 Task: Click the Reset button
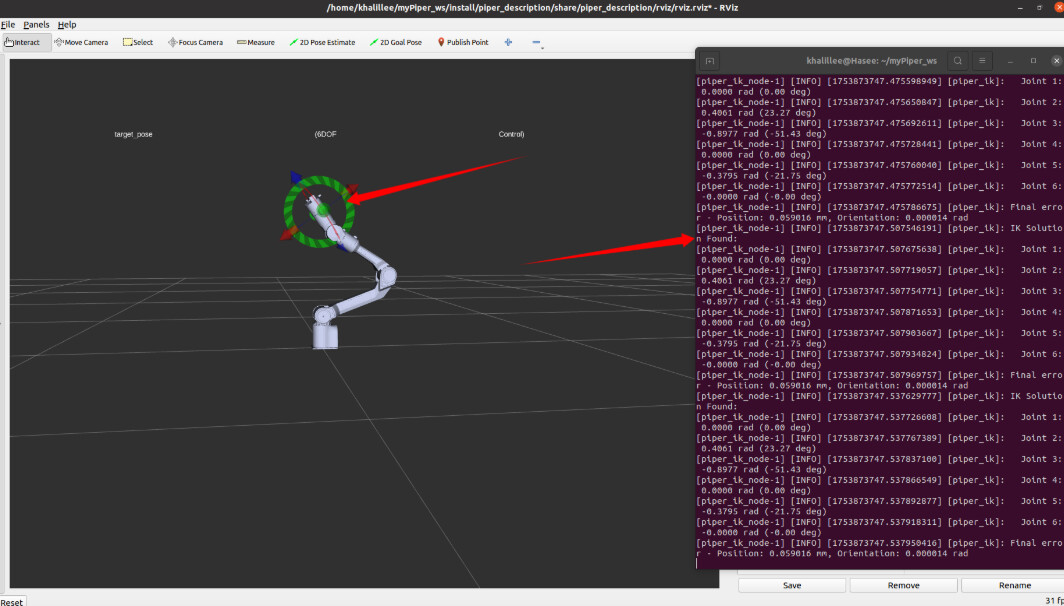click(12, 601)
